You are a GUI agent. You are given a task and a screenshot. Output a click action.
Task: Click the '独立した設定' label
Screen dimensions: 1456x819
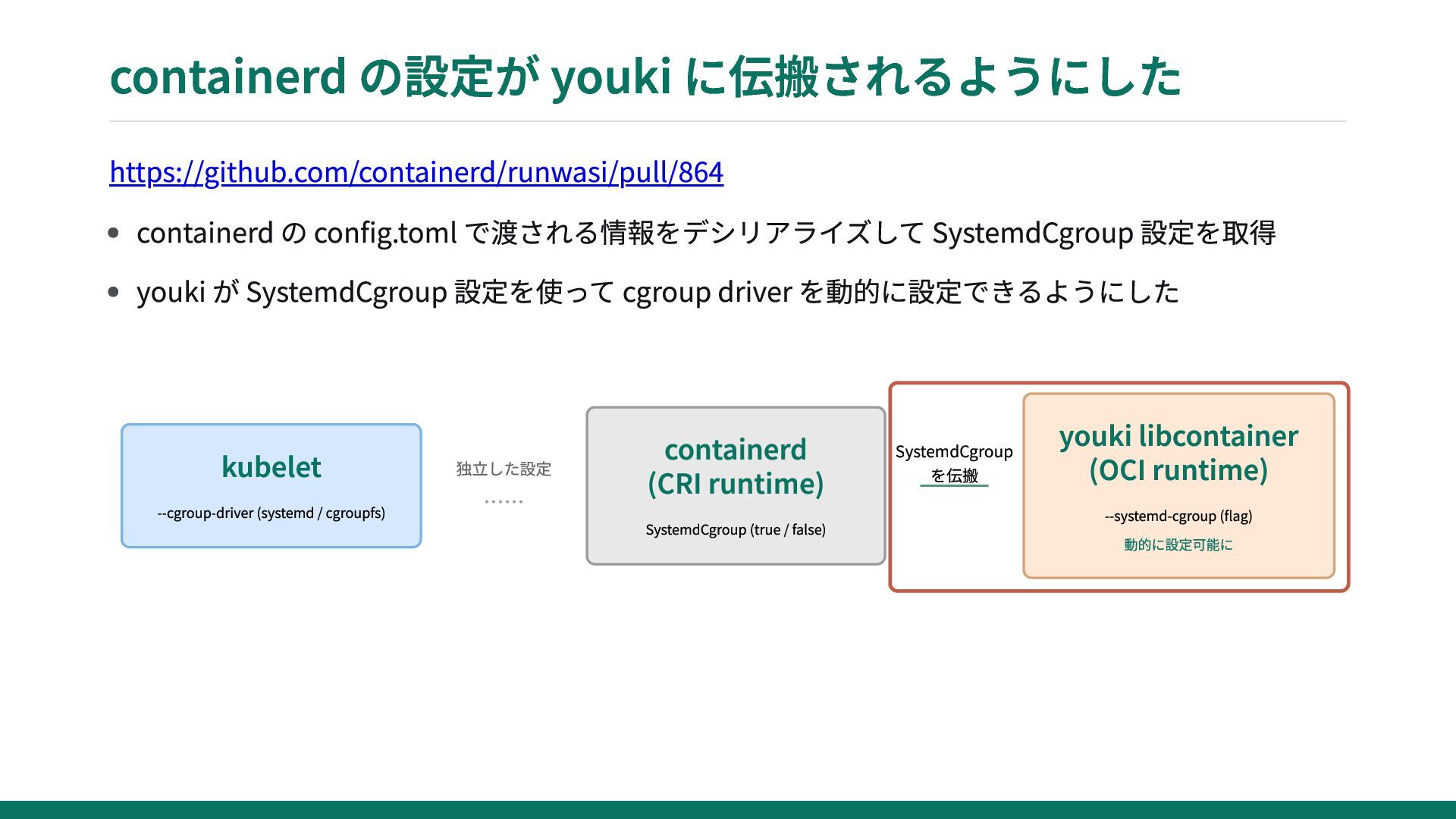pos(504,469)
